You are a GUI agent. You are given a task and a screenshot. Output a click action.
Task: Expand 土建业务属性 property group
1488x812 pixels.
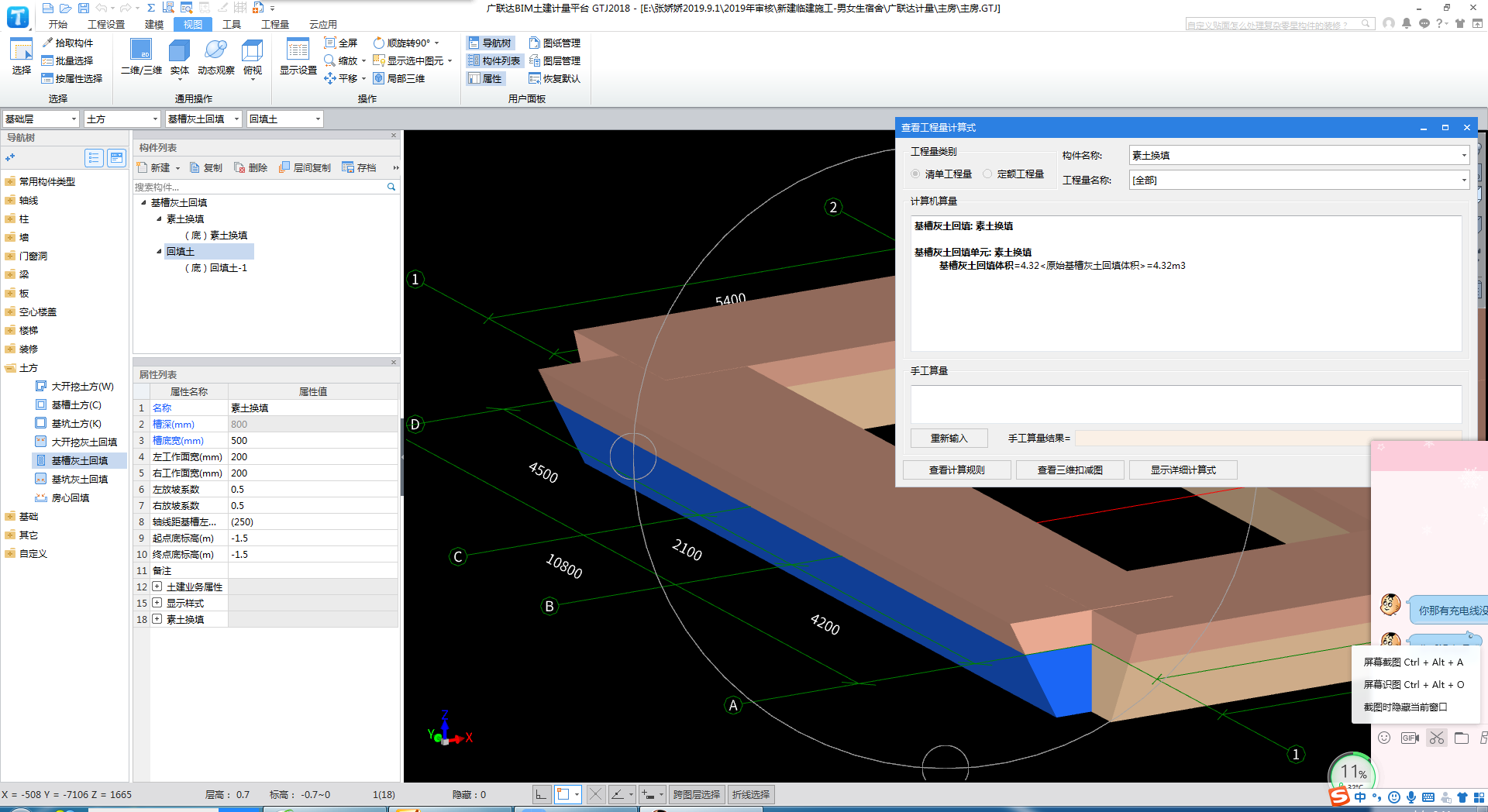(157, 587)
